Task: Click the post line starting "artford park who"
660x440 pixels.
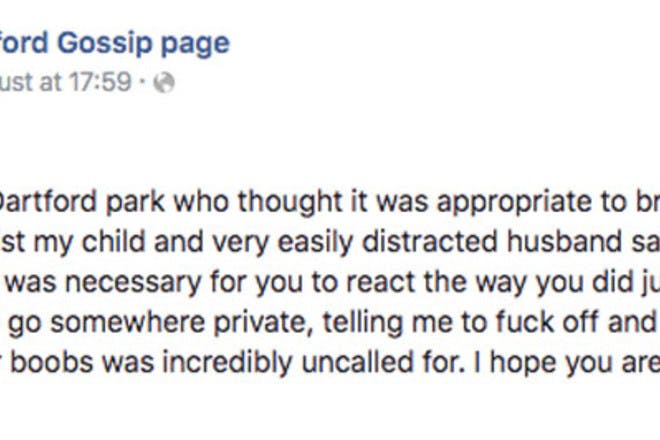Action: click(330, 203)
